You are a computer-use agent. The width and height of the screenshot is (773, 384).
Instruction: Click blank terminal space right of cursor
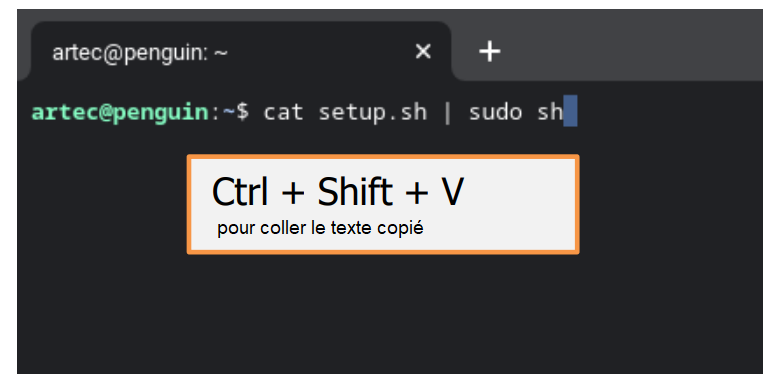tap(668, 112)
